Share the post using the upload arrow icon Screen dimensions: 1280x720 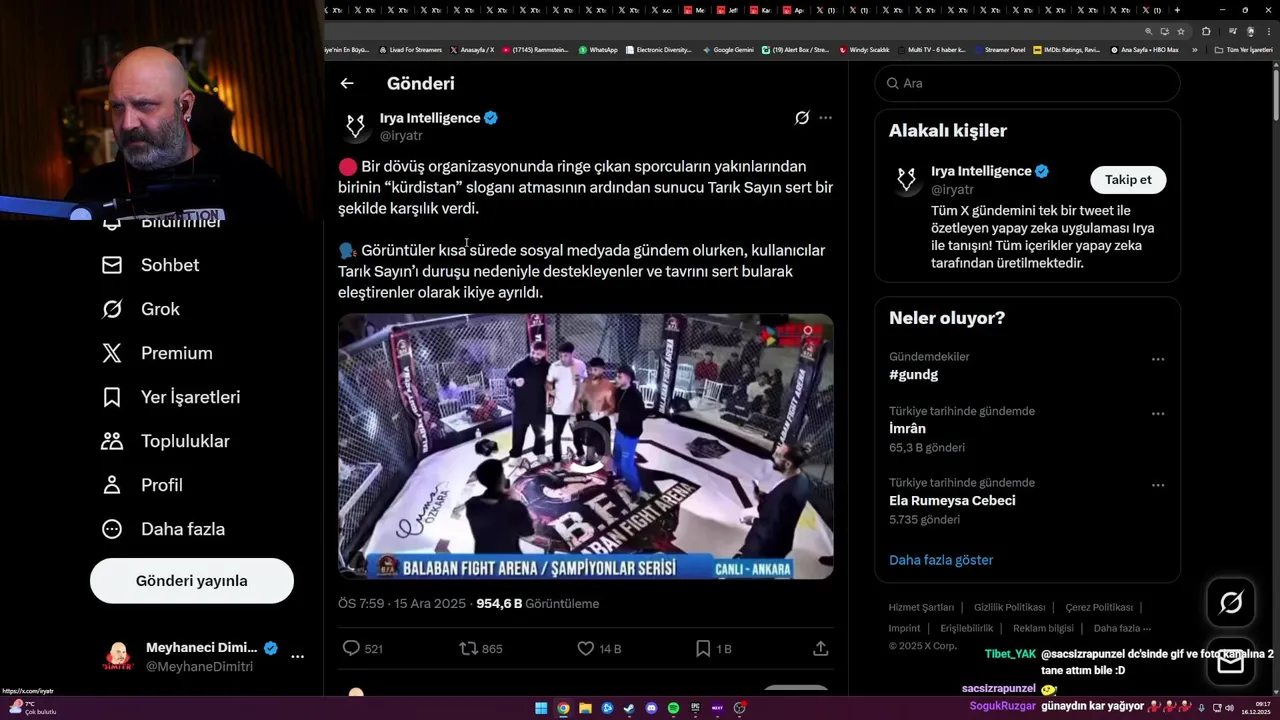point(821,648)
